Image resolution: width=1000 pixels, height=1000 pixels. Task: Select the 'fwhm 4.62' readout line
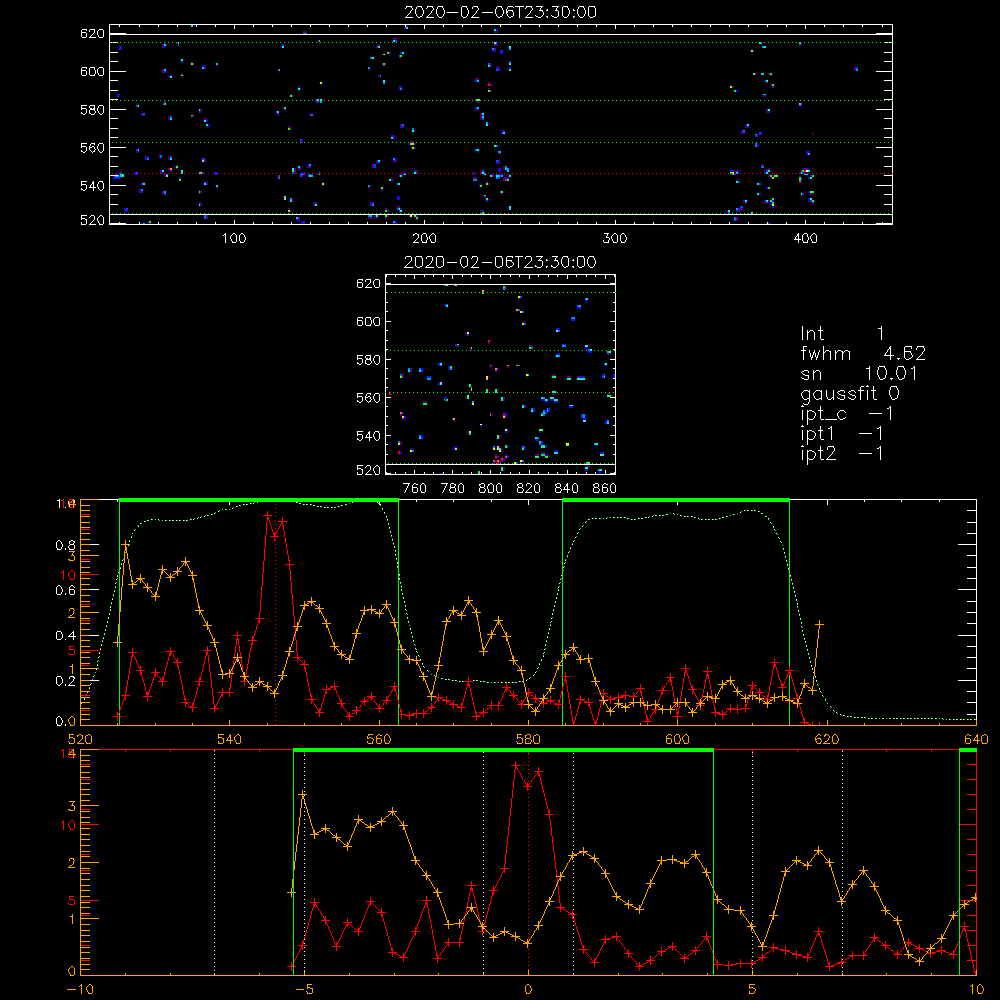tap(863, 353)
